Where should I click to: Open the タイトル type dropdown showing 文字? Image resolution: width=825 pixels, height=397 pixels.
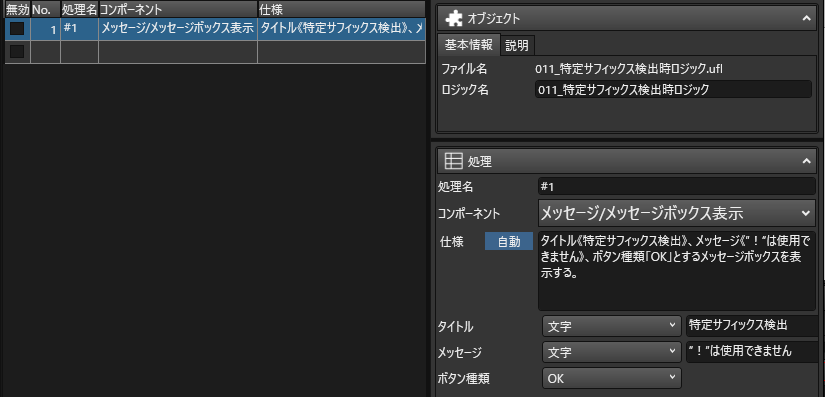[x=611, y=326]
